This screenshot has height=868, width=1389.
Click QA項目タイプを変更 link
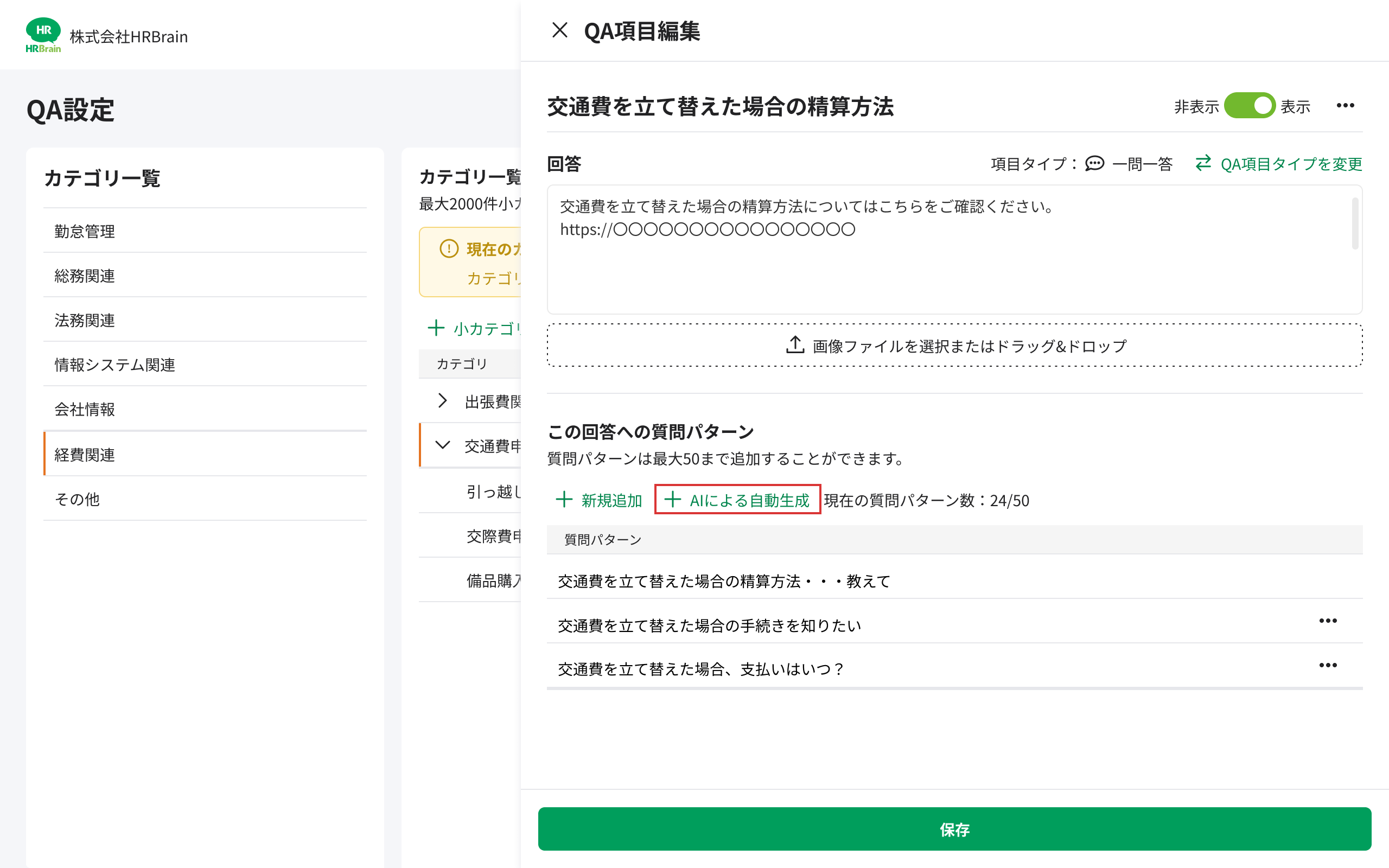click(x=1291, y=164)
